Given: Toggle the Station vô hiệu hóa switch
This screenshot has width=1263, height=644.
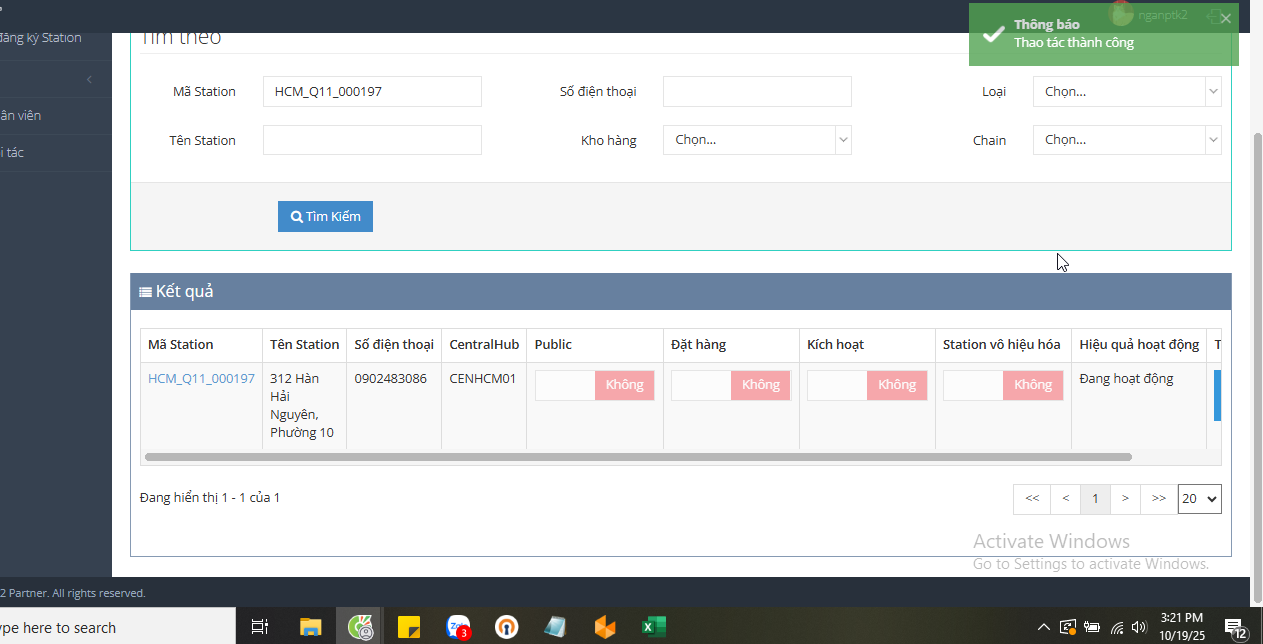Looking at the screenshot, I should point(1003,385).
